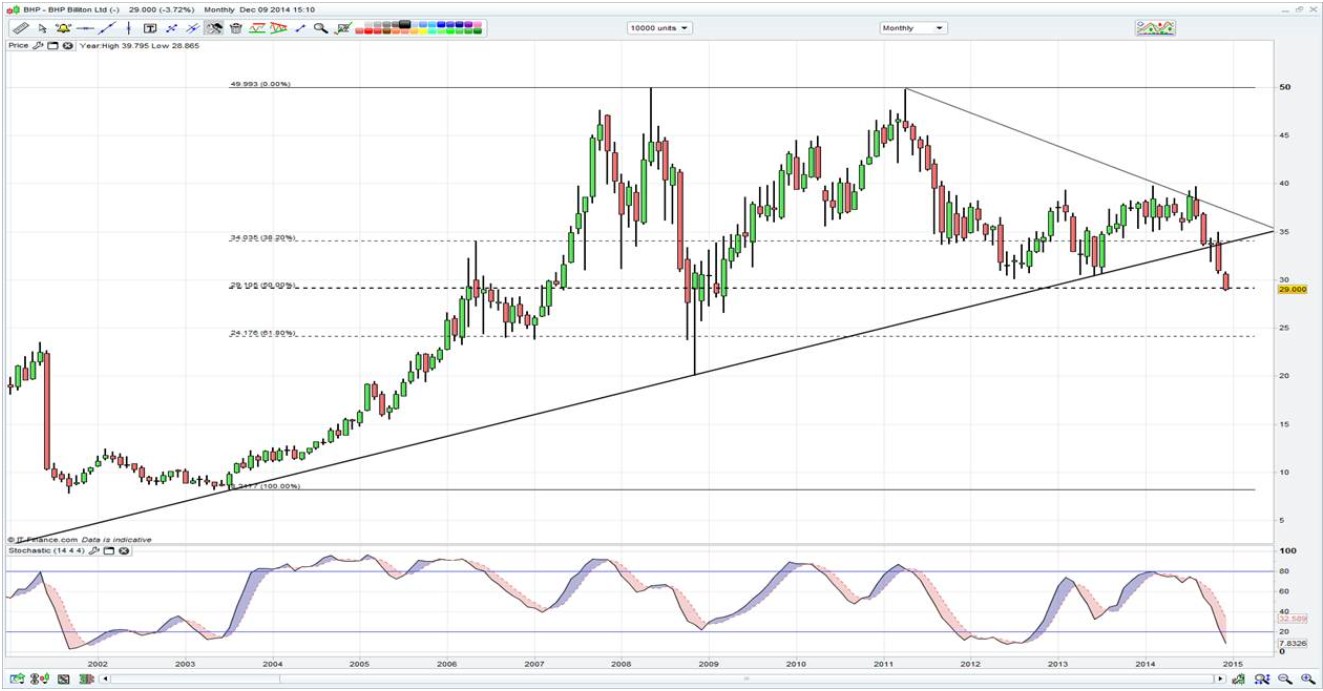The image size is (1323, 691).
Task: Open the 10000 units dropdown
Action: click(x=659, y=28)
